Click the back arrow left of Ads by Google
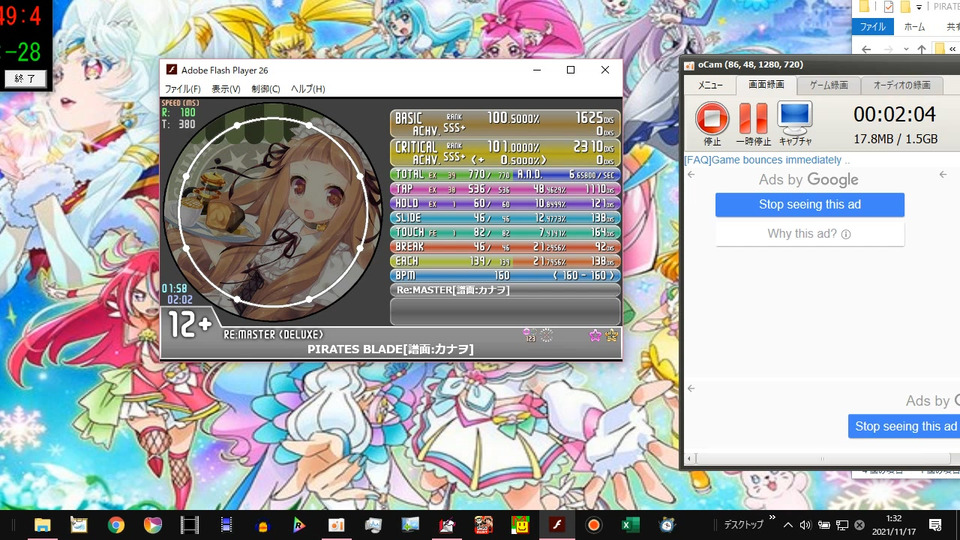Image resolution: width=960 pixels, height=540 pixels. [x=691, y=175]
